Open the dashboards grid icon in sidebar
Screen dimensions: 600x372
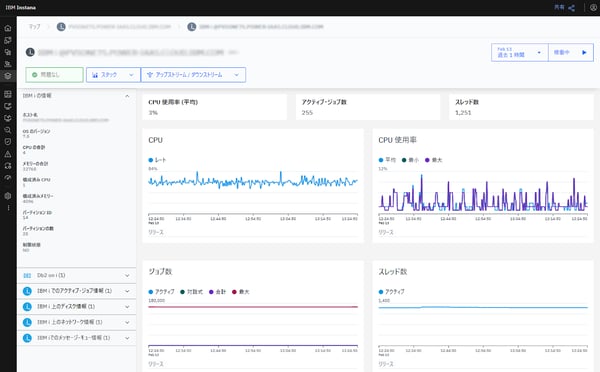click(8, 94)
